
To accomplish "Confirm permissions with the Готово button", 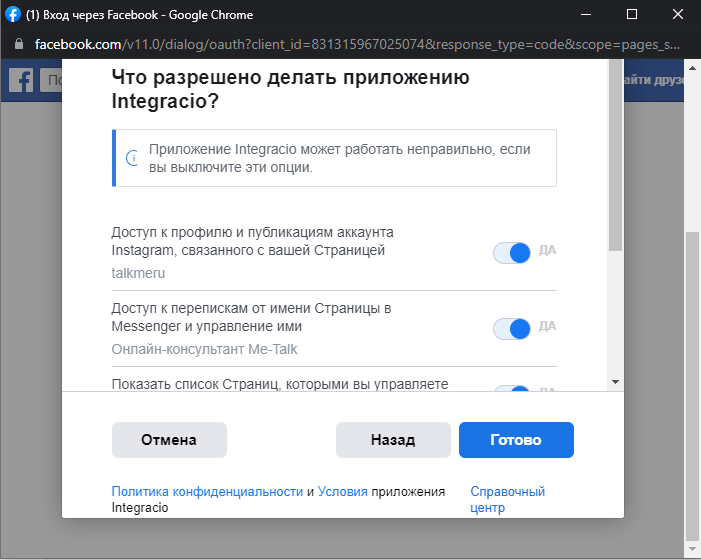I will (x=516, y=440).
